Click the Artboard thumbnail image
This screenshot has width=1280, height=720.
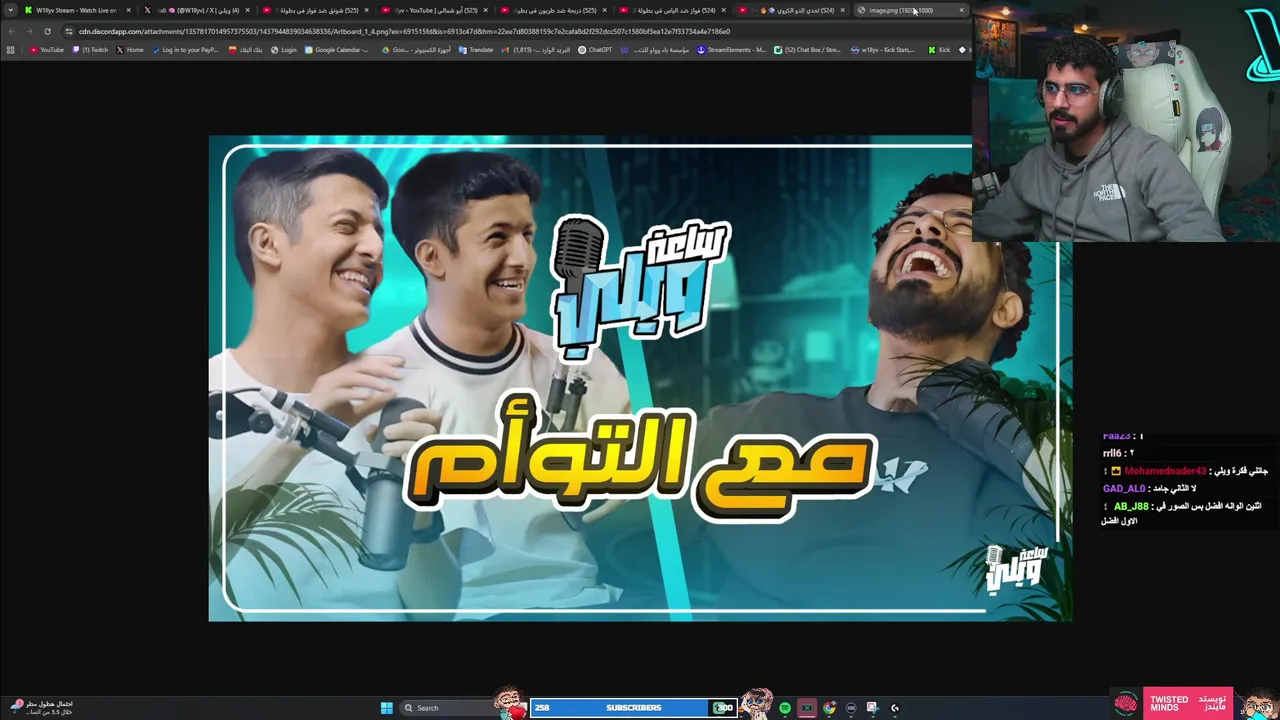(x=640, y=378)
